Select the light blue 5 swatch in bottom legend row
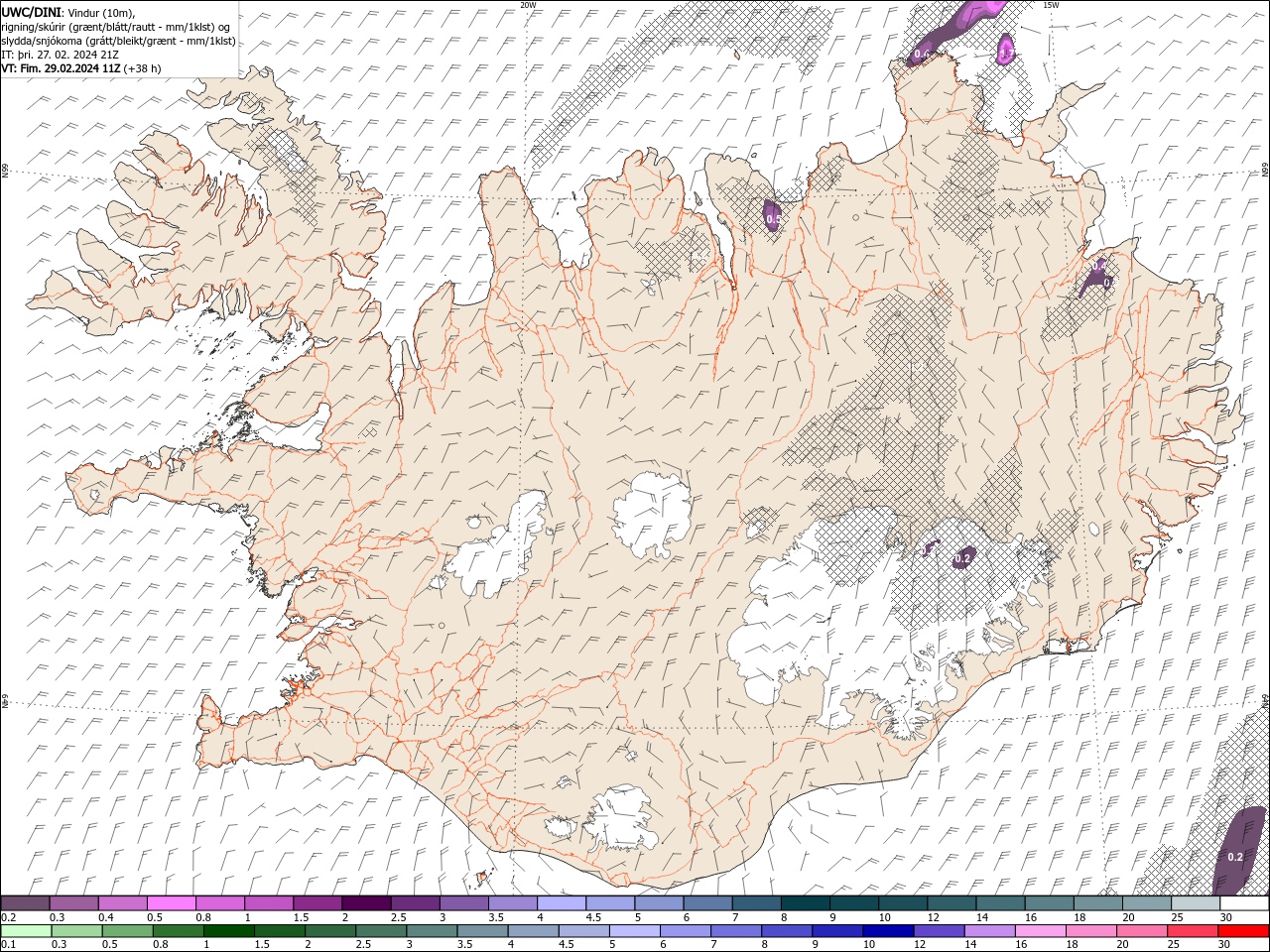This screenshot has width=1270, height=952. click(x=635, y=931)
